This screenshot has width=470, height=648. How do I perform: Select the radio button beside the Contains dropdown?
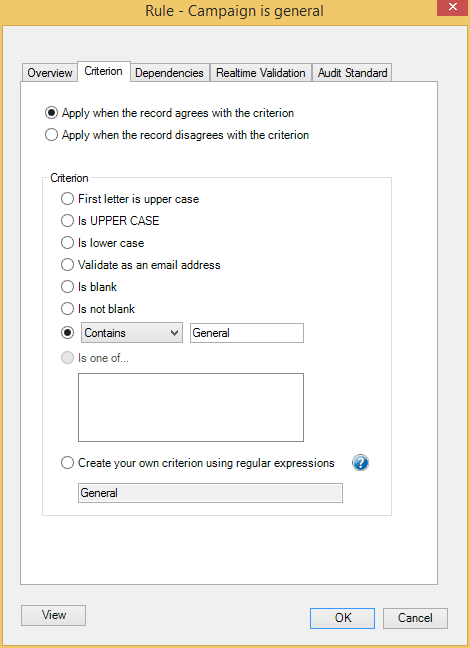pos(67,333)
